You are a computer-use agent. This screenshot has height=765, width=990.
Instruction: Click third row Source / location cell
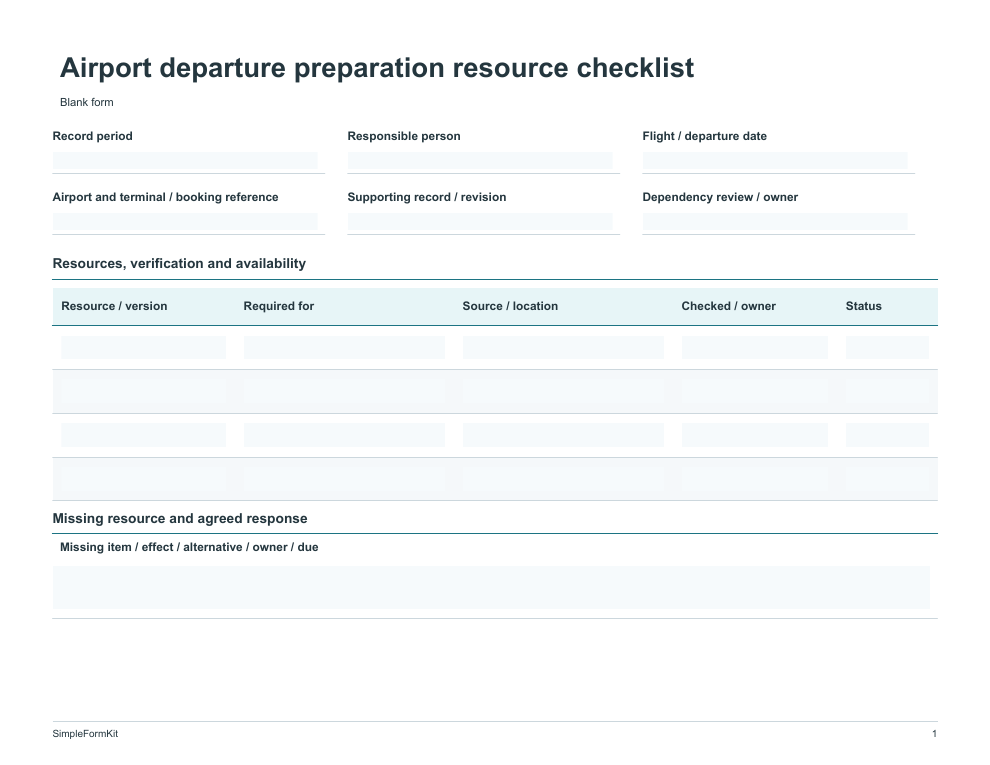[x=563, y=435]
